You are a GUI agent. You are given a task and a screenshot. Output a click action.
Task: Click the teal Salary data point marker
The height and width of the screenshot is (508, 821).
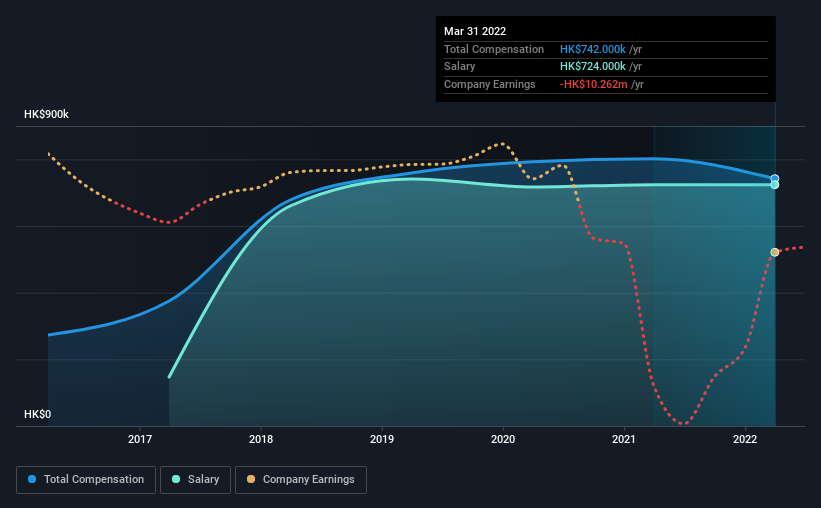[x=774, y=185]
